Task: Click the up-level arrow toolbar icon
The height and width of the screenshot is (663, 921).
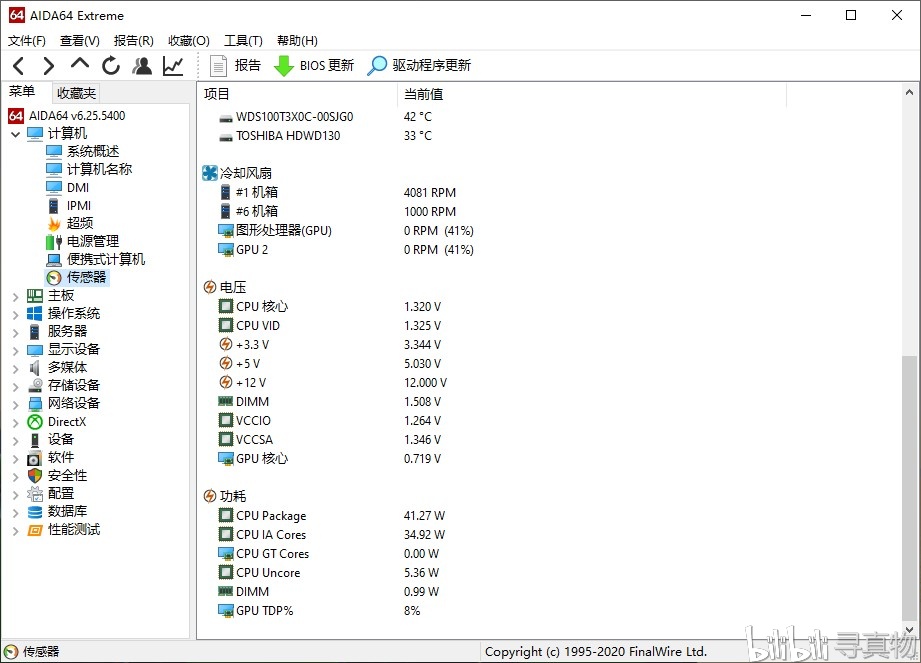Action: click(80, 63)
